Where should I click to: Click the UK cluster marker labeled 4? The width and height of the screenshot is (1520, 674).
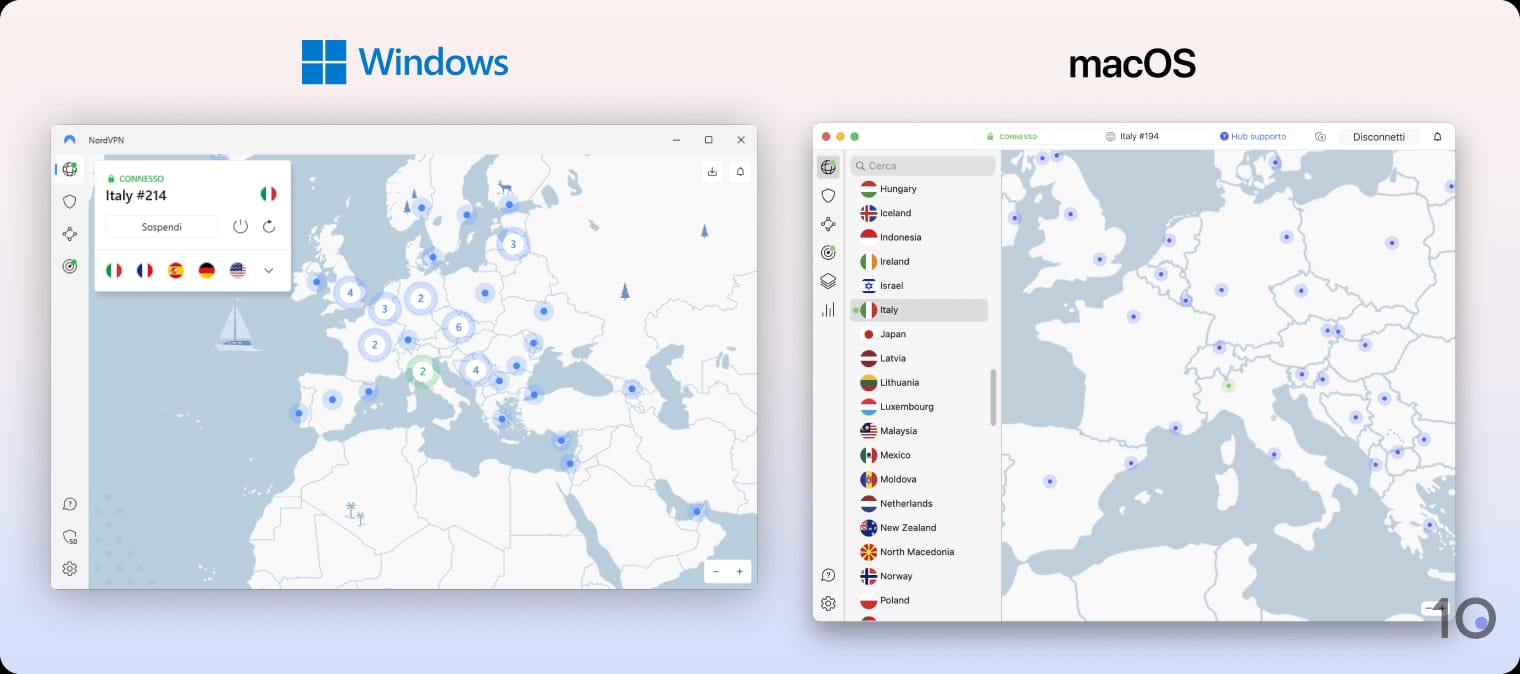click(349, 293)
